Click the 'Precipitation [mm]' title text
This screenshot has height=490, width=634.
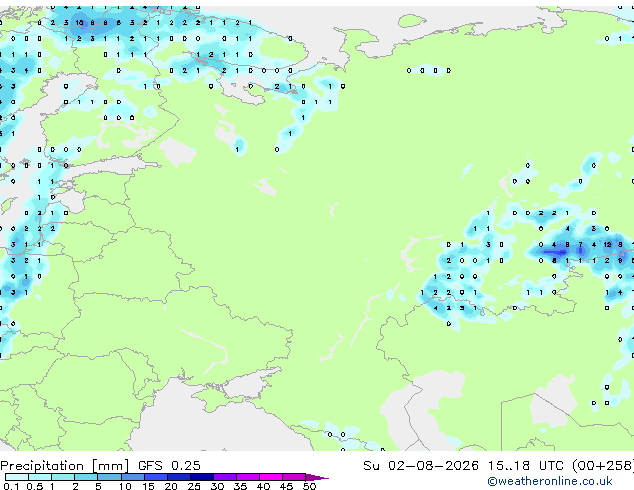(65, 466)
